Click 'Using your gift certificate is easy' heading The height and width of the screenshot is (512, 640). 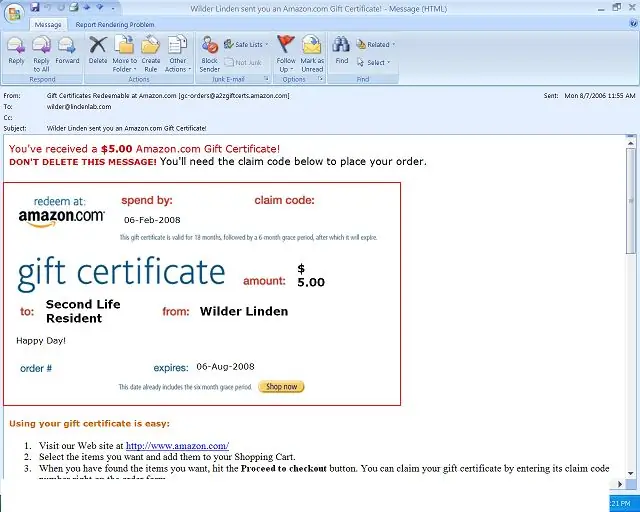pos(89,423)
